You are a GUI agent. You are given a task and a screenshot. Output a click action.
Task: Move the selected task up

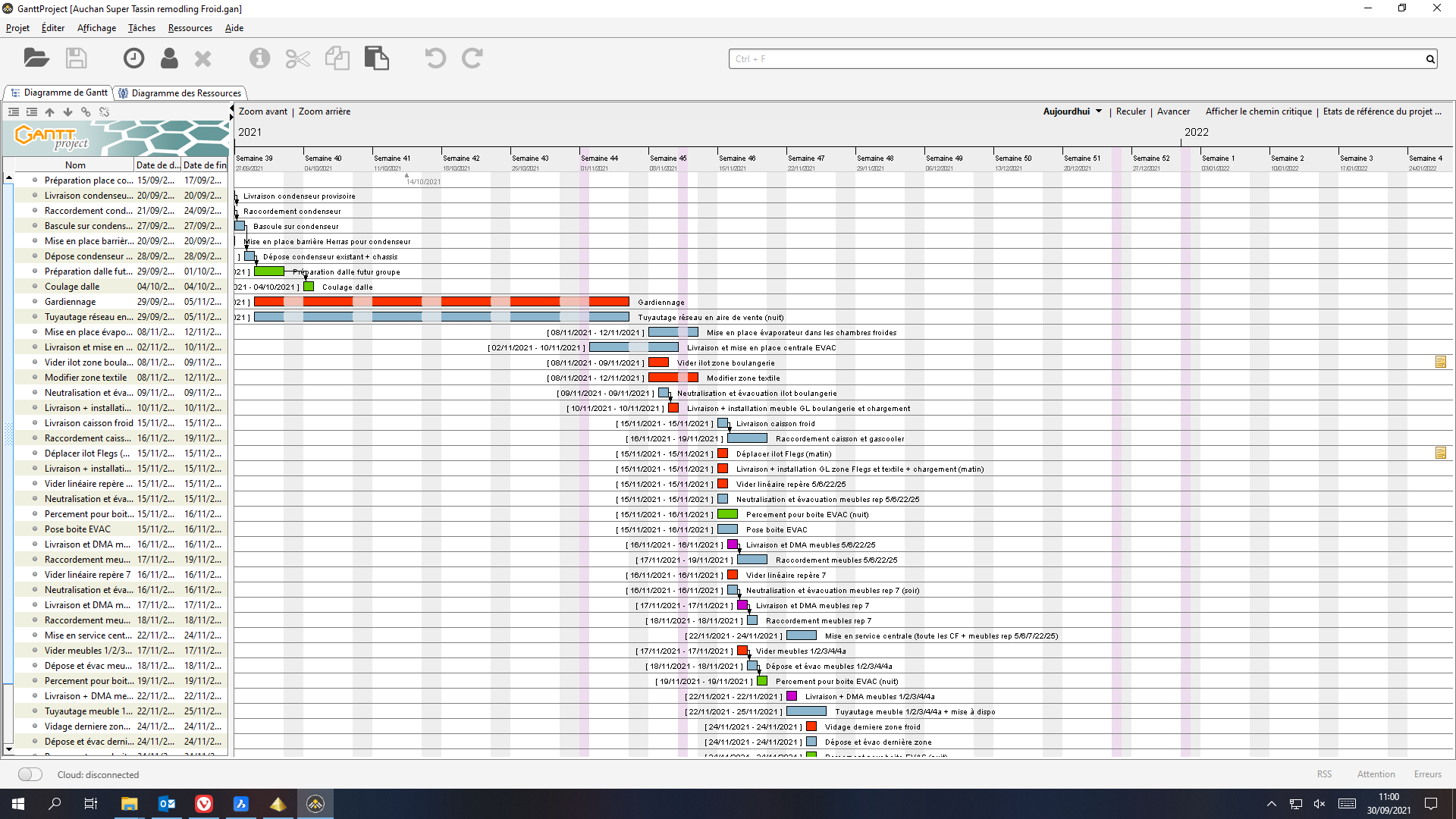click(49, 111)
